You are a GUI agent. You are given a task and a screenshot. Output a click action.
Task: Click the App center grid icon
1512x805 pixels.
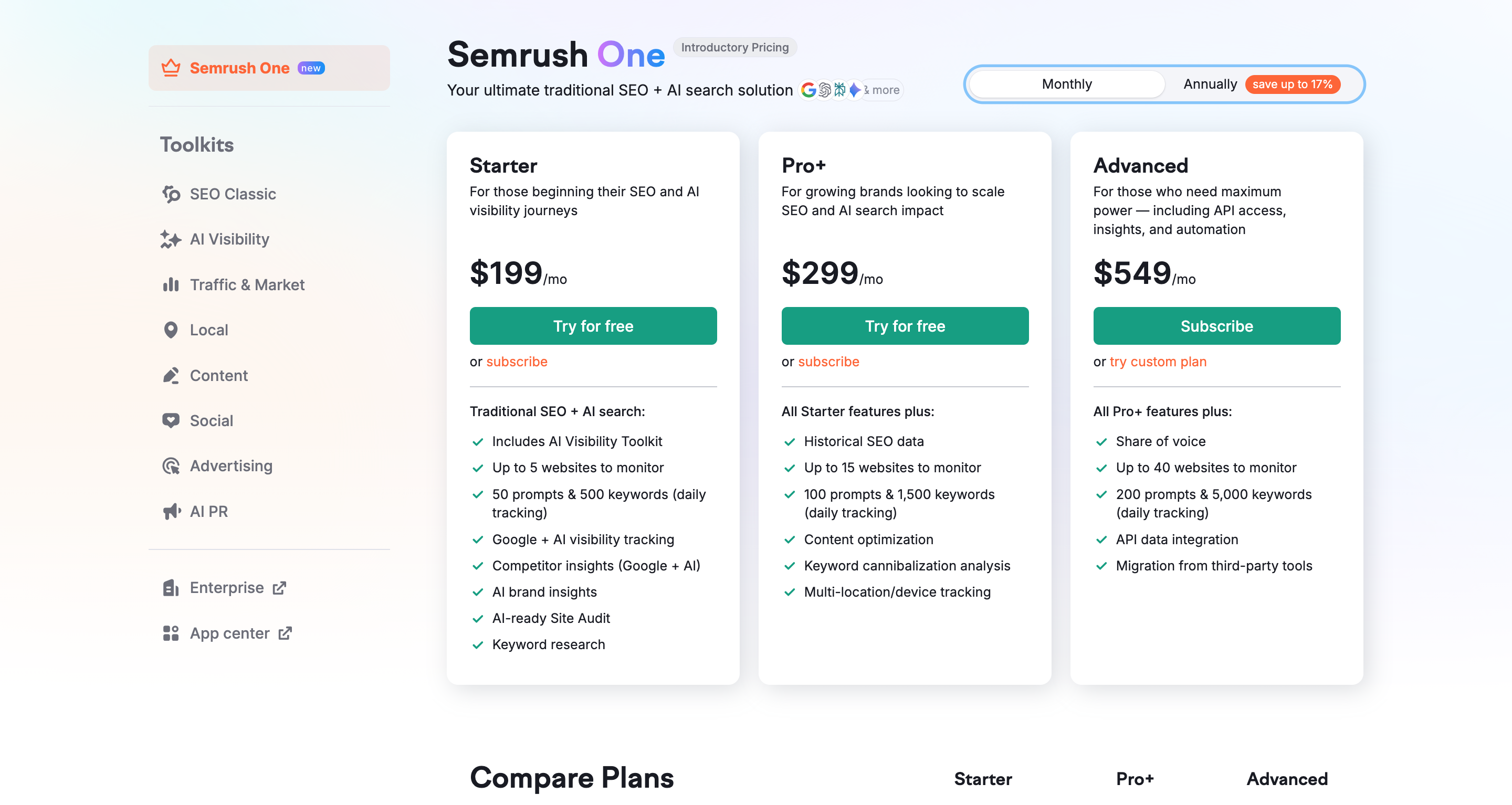click(x=171, y=634)
